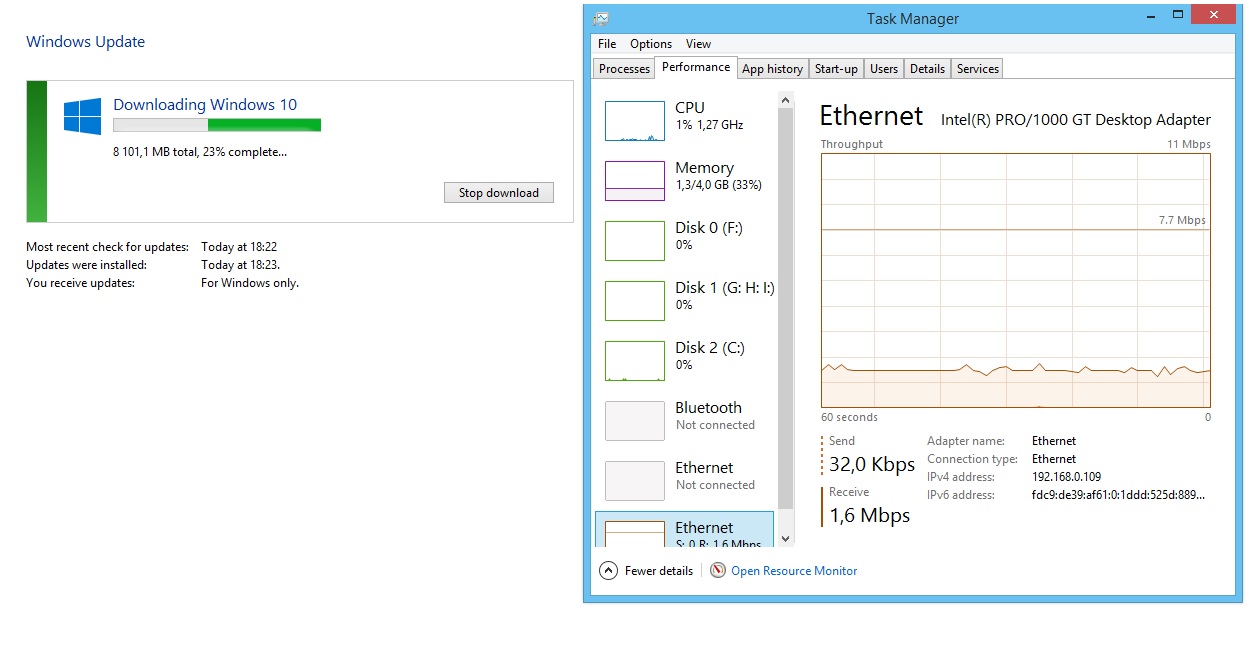1247x648 pixels.
Task: Click the Windows Update heading
Action: coord(85,42)
